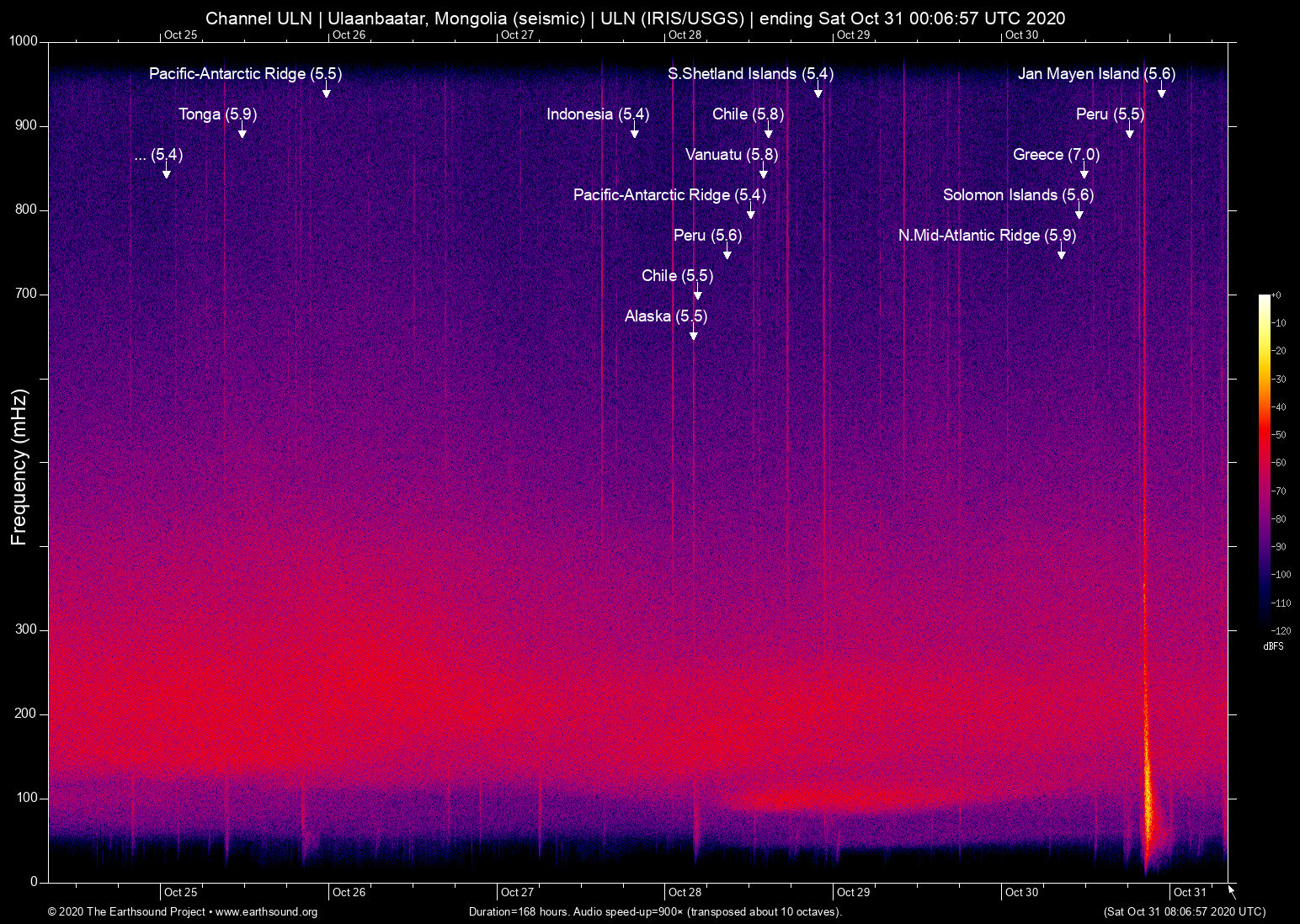Image resolution: width=1300 pixels, height=924 pixels.
Task: Select the Alaska (5.5) event arrow
Action: click(695, 335)
